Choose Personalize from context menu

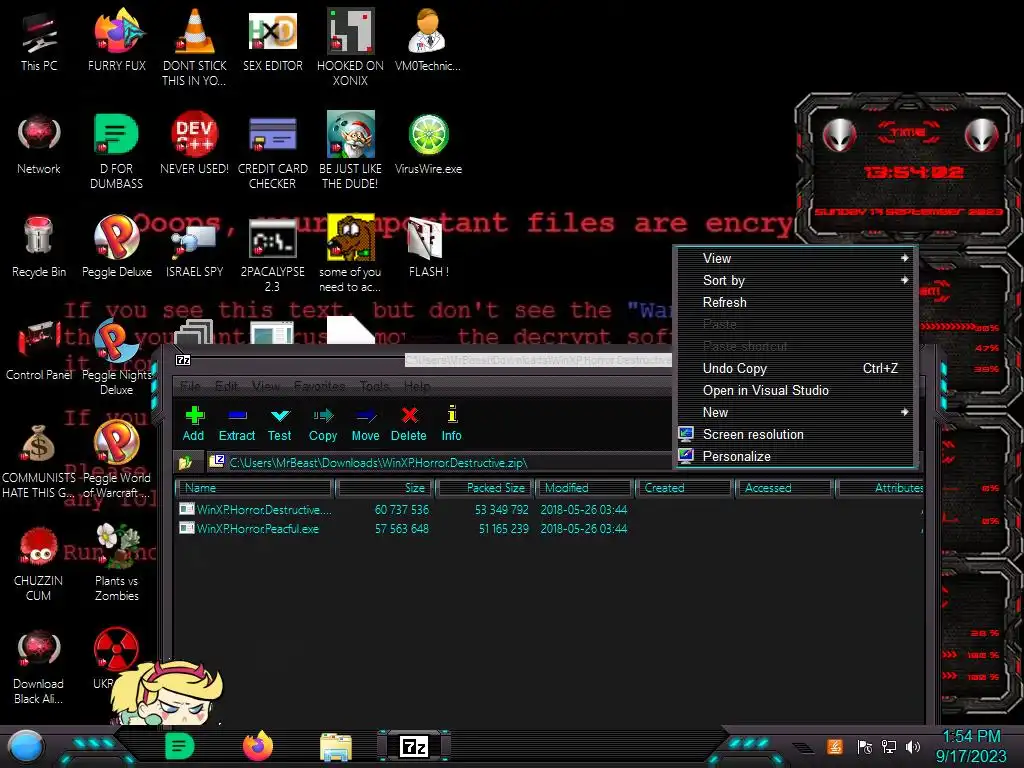pos(795,456)
